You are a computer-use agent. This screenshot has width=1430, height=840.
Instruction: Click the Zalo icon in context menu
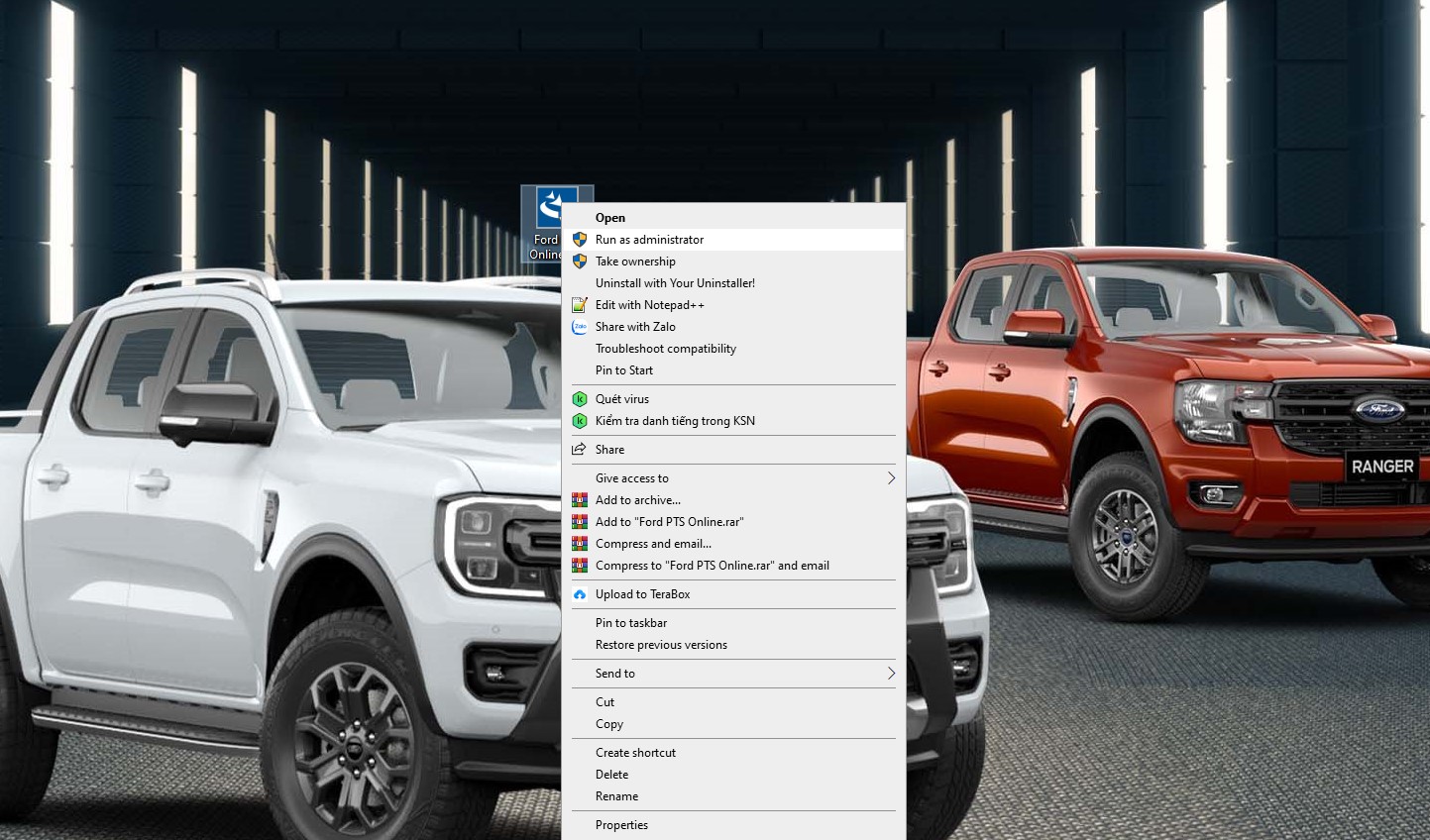580,327
